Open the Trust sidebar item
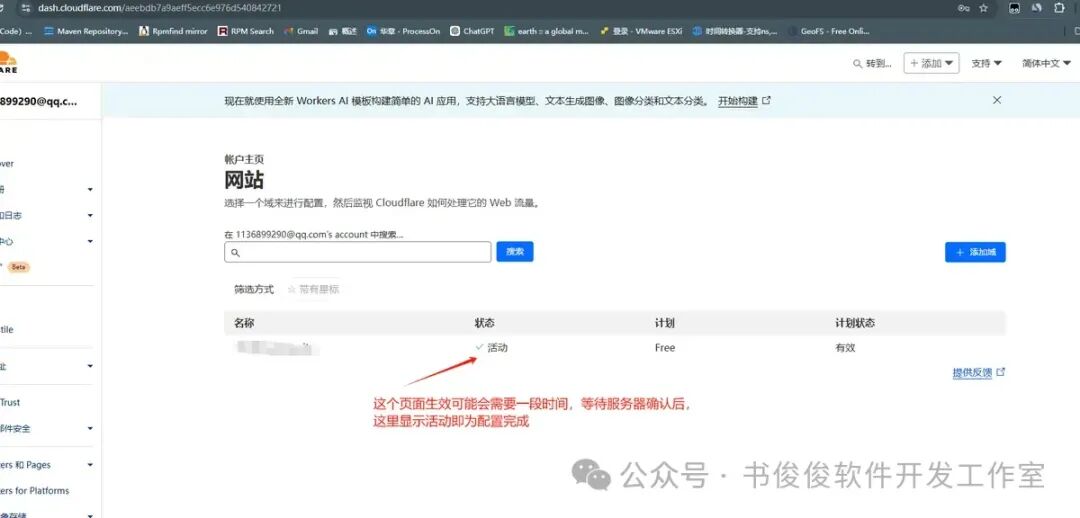The width and height of the screenshot is (1080, 518). point(10,402)
